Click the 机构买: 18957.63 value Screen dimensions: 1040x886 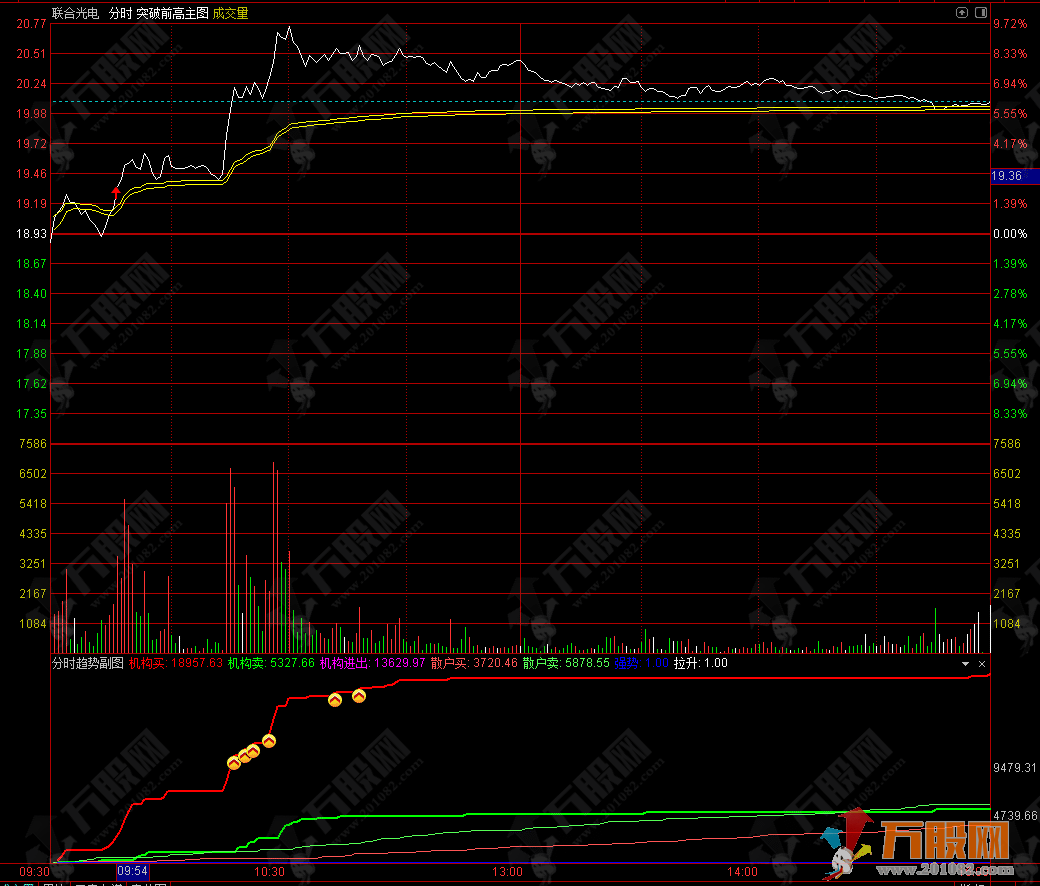coord(176,663)
